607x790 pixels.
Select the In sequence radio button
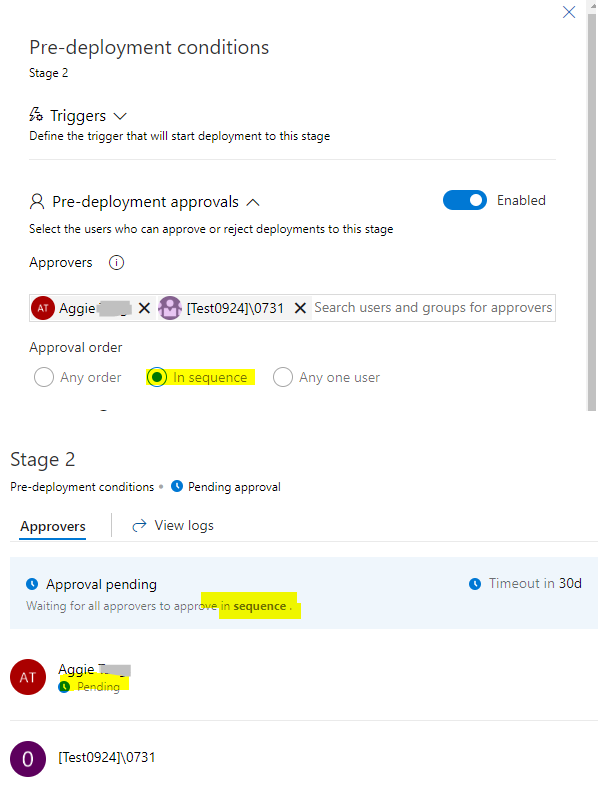pos(157,377)
